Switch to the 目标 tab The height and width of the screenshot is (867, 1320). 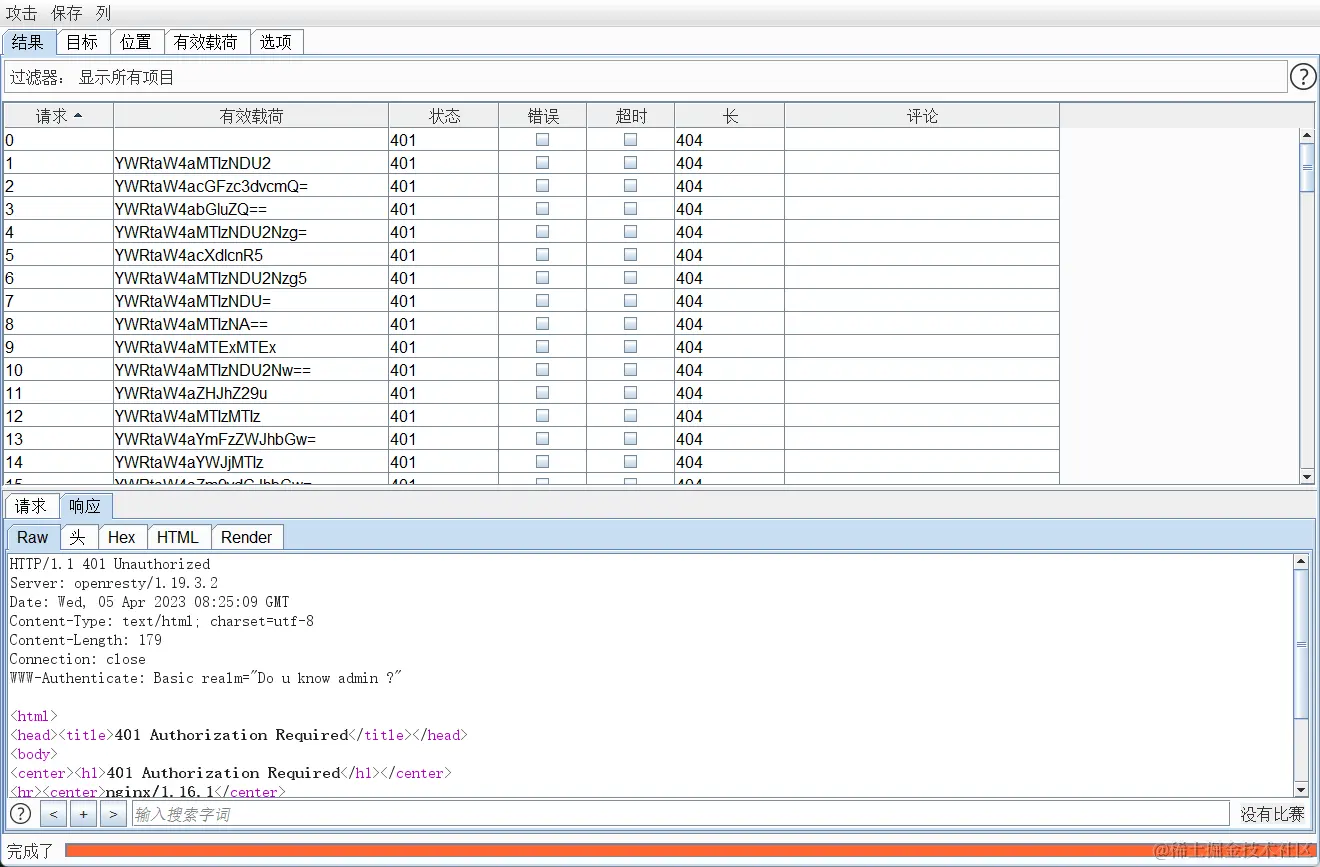(x=83, y=42)
